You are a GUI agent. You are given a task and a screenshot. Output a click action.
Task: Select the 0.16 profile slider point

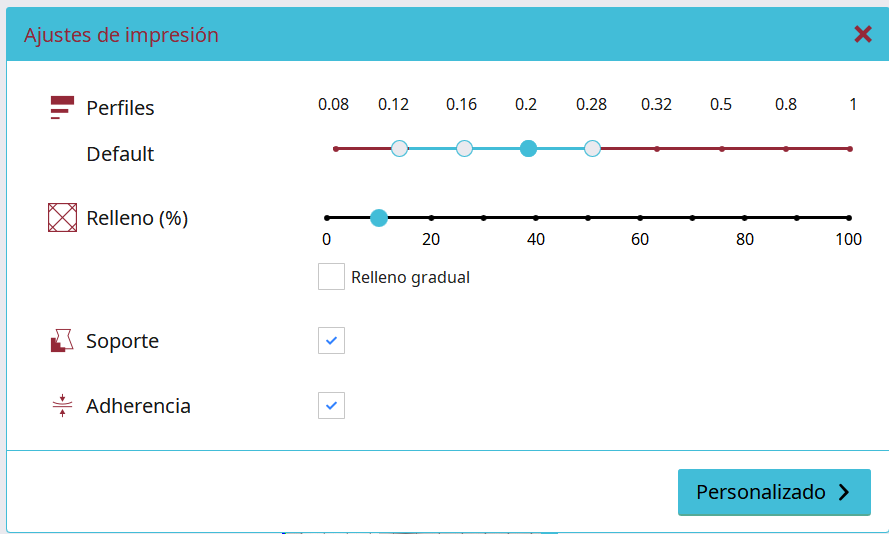[x=464, y=149]
